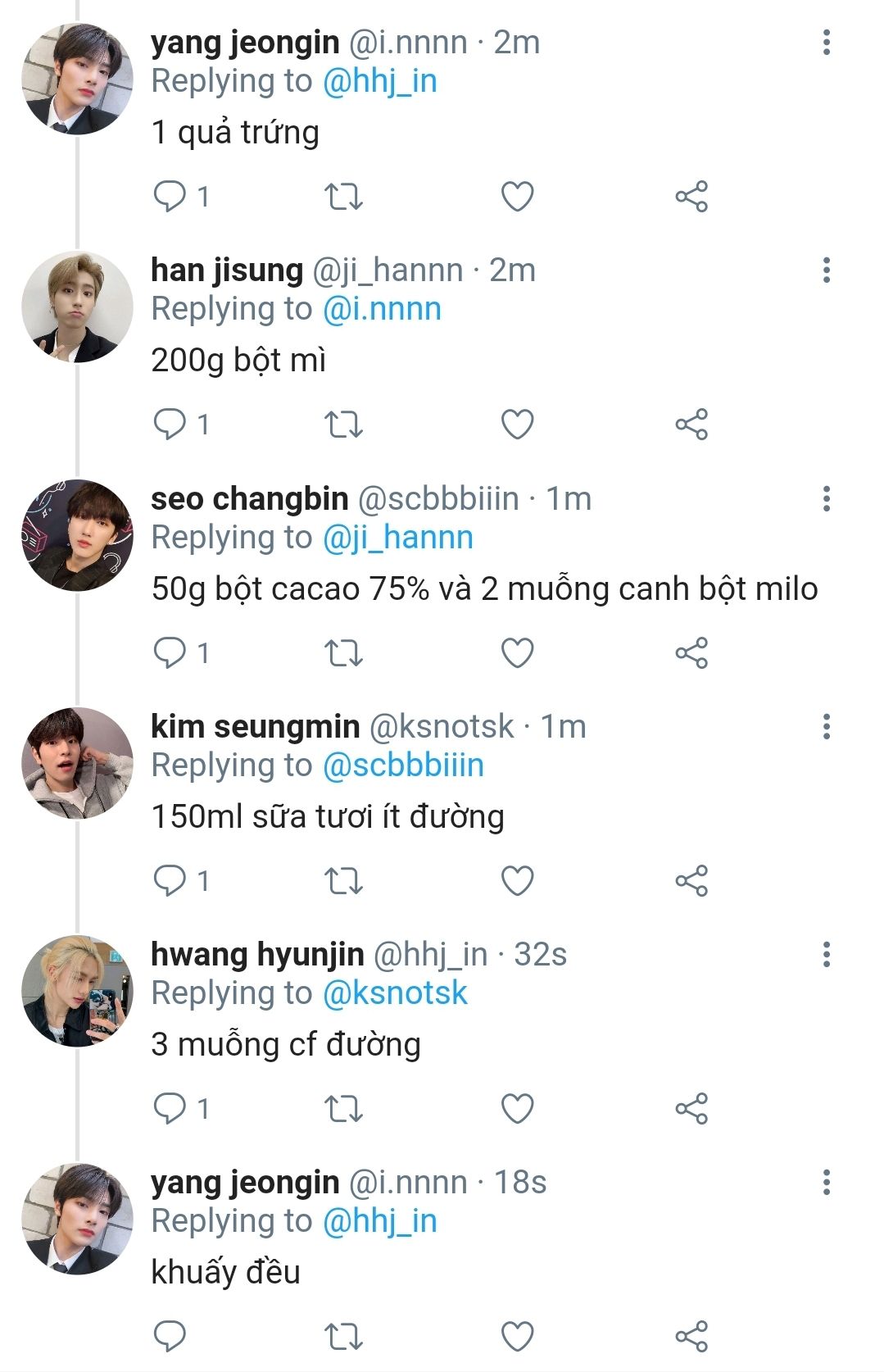This screenshot has width=884, height=1372.
Task: Open the @ksnotsk mention link
Action: click(x=395, y=993)
